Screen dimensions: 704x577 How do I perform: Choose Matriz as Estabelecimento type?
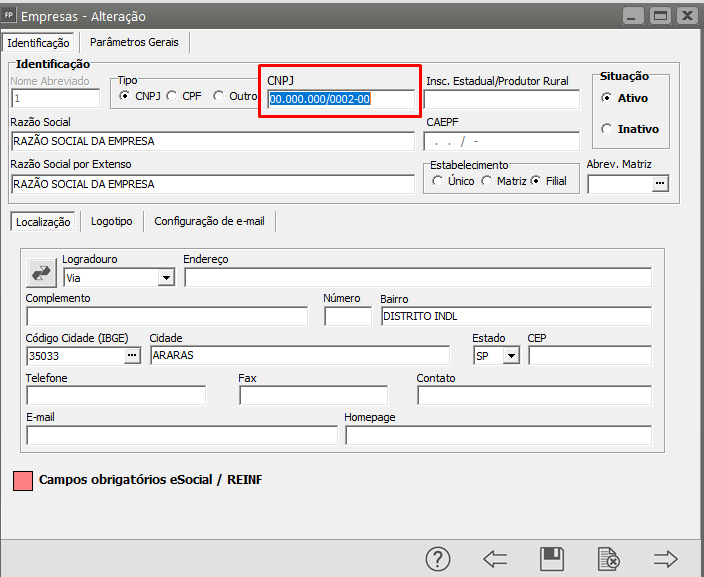click(487, 181)
